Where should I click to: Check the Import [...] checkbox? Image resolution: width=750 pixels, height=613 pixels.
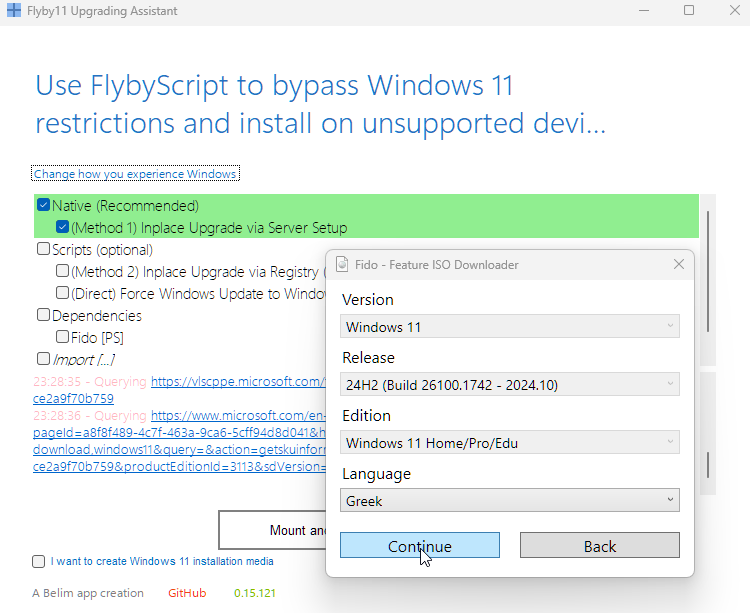[43, 359]
